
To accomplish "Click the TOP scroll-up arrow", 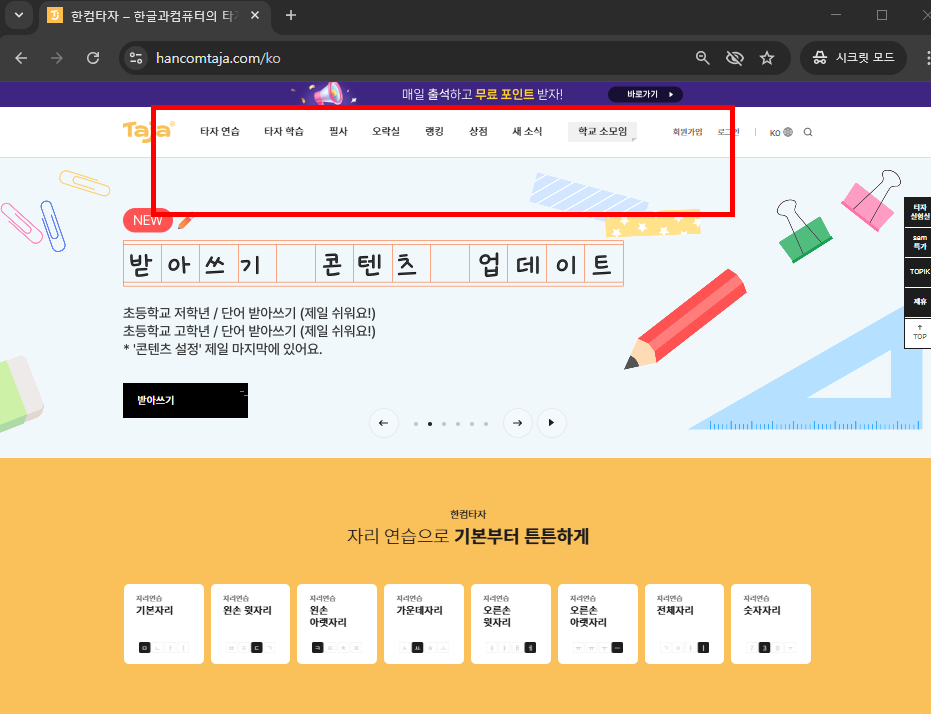I will click(x=917, y=331).
